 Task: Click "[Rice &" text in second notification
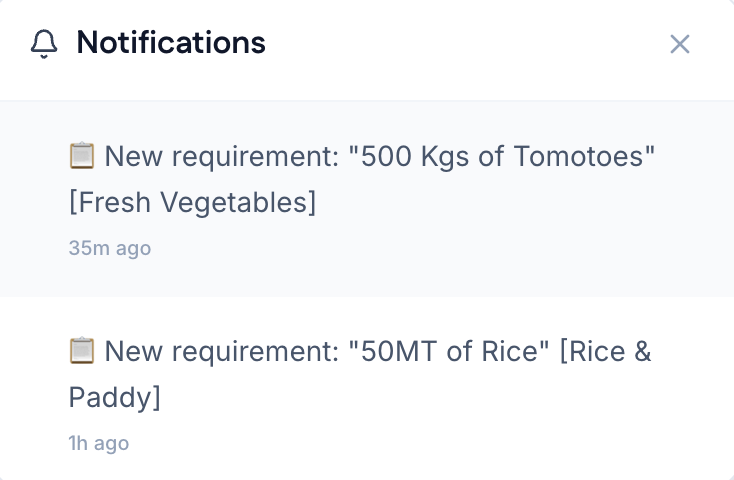606,352
